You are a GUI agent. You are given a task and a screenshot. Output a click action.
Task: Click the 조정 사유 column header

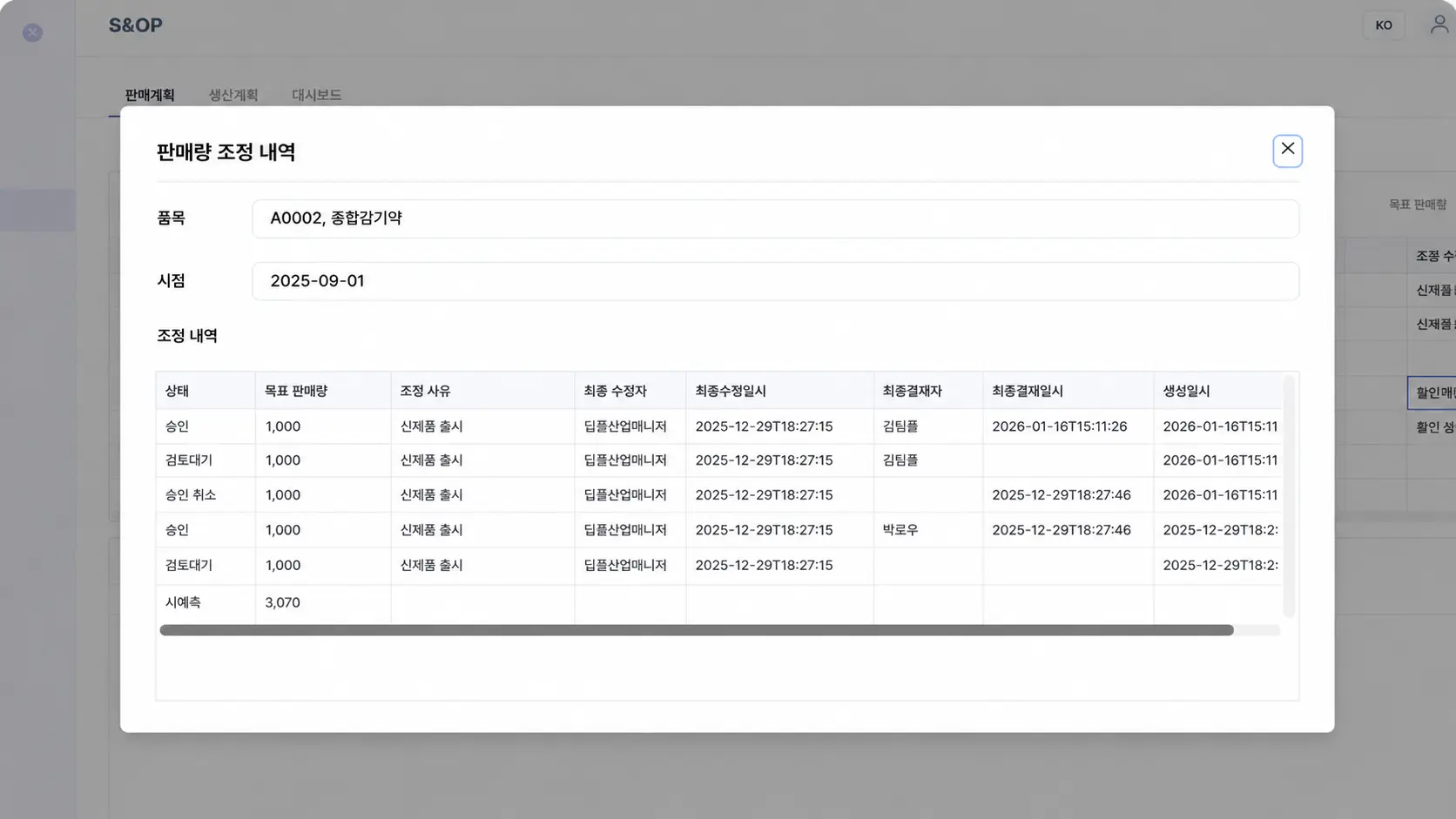click(482, 391)
